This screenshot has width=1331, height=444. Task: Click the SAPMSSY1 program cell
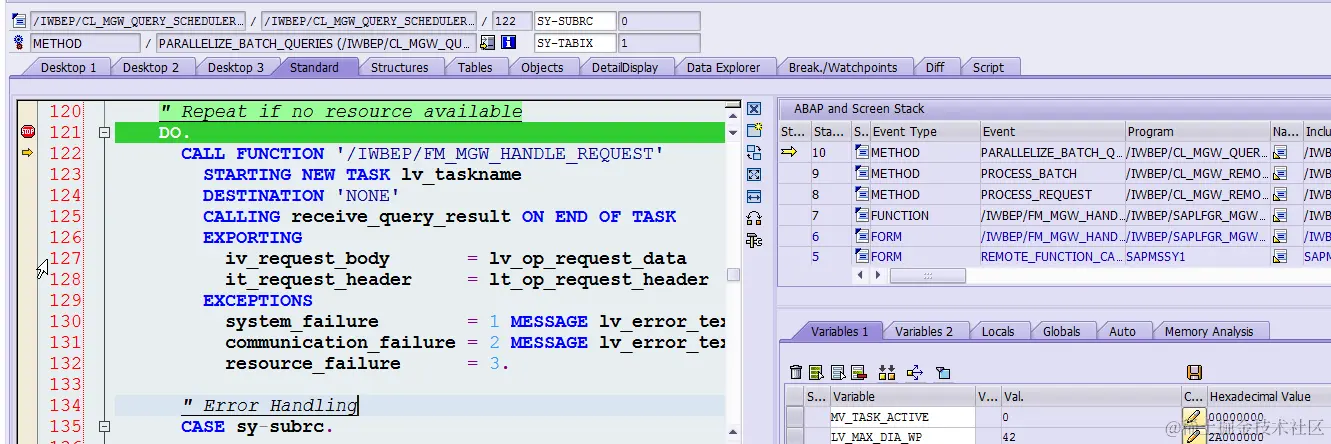tap(1196, 257)
